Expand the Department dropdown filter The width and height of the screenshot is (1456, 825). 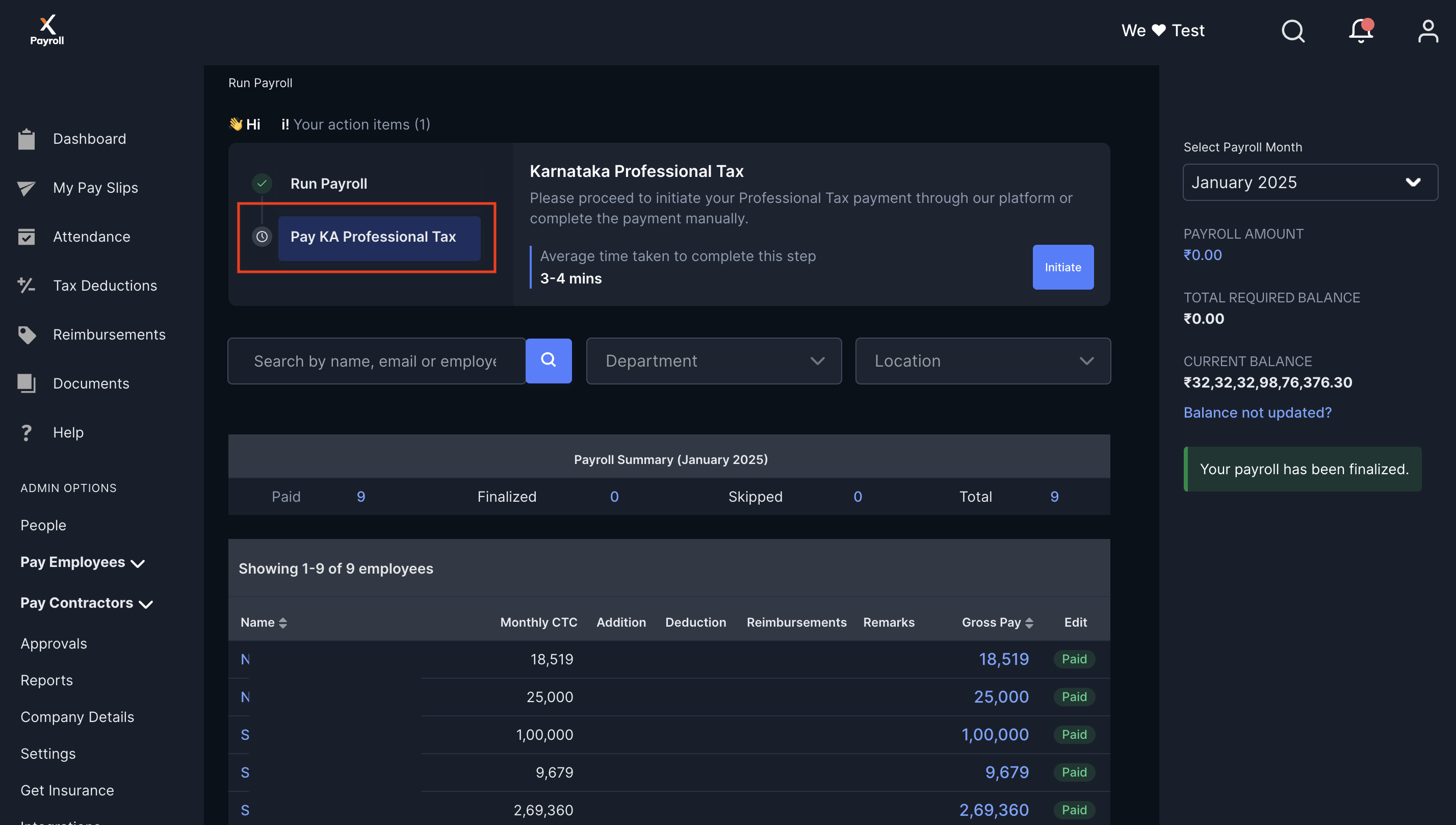714,360
